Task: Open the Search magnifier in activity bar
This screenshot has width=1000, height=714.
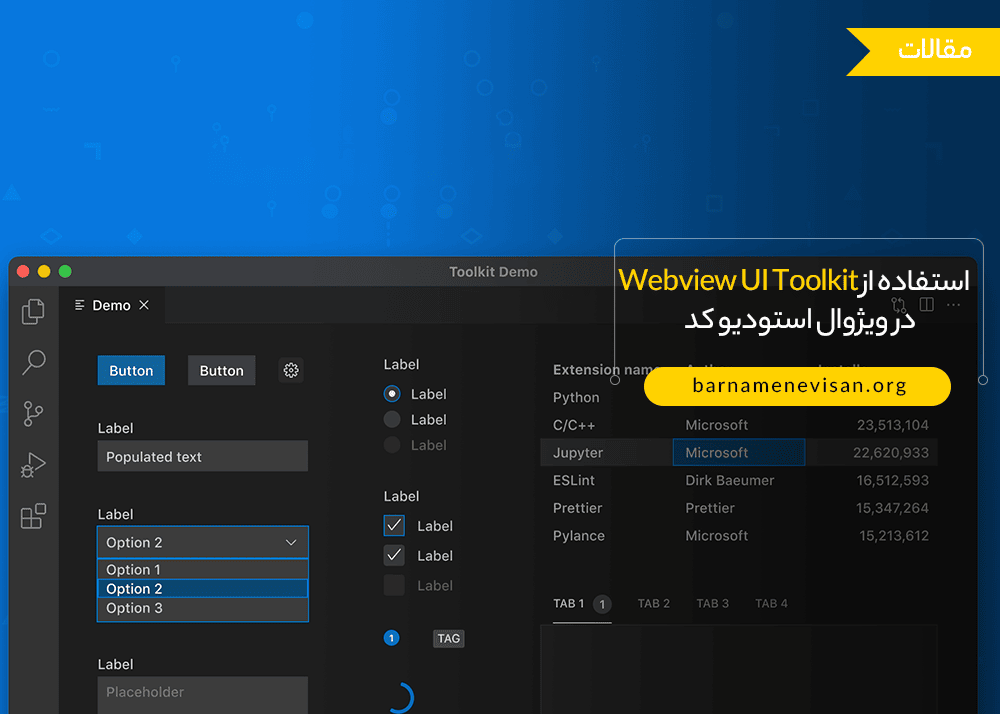Action: coord(33,362)
